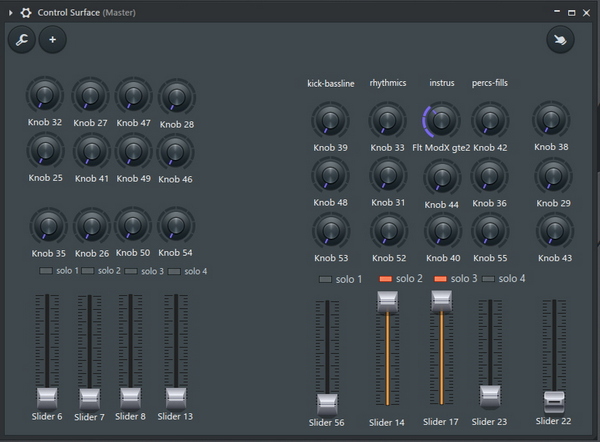The image size is (600, 442).
Task: Click the Knob 53 dial
Action: (331, 231)
